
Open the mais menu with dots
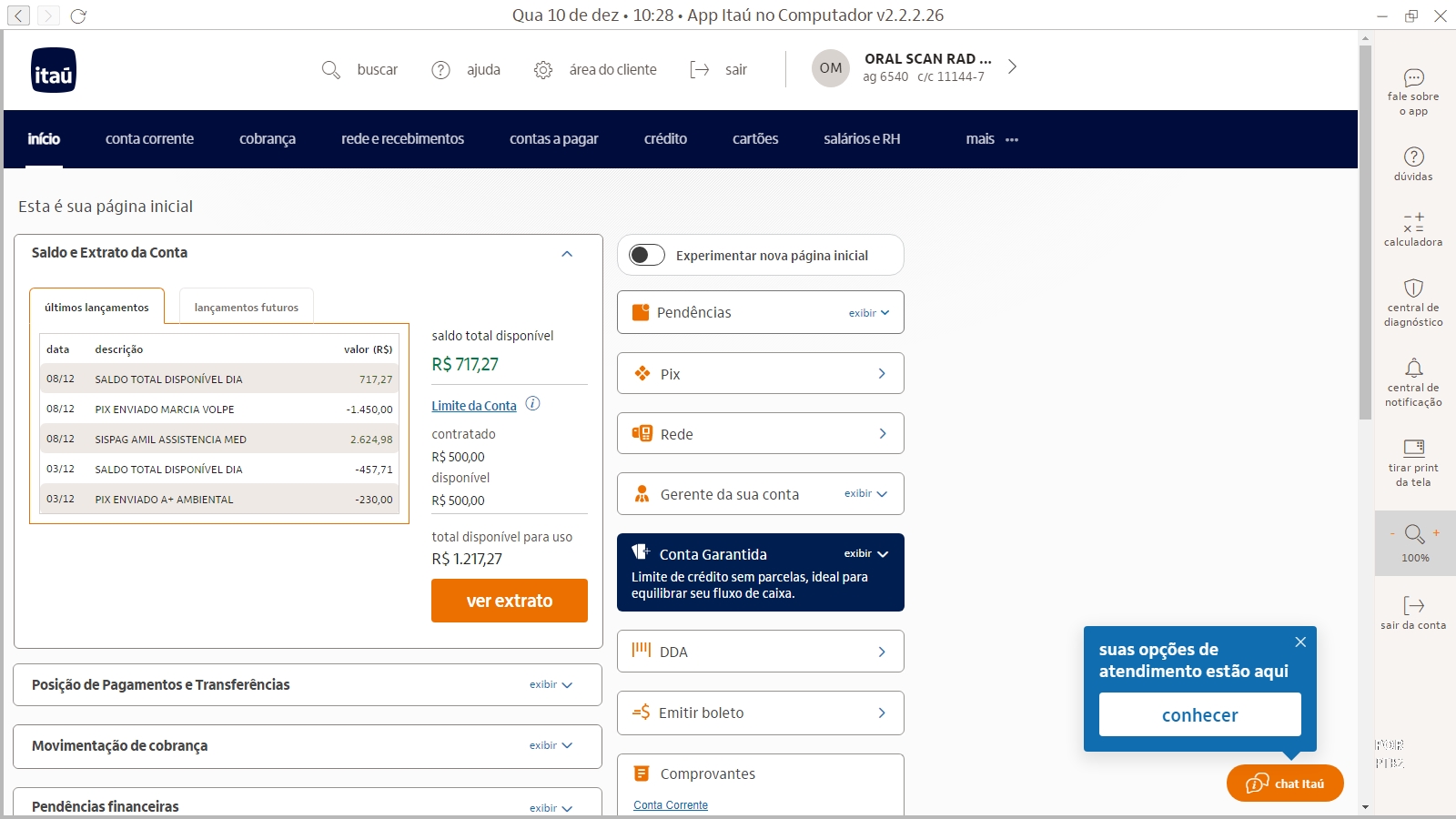point(992,139)
